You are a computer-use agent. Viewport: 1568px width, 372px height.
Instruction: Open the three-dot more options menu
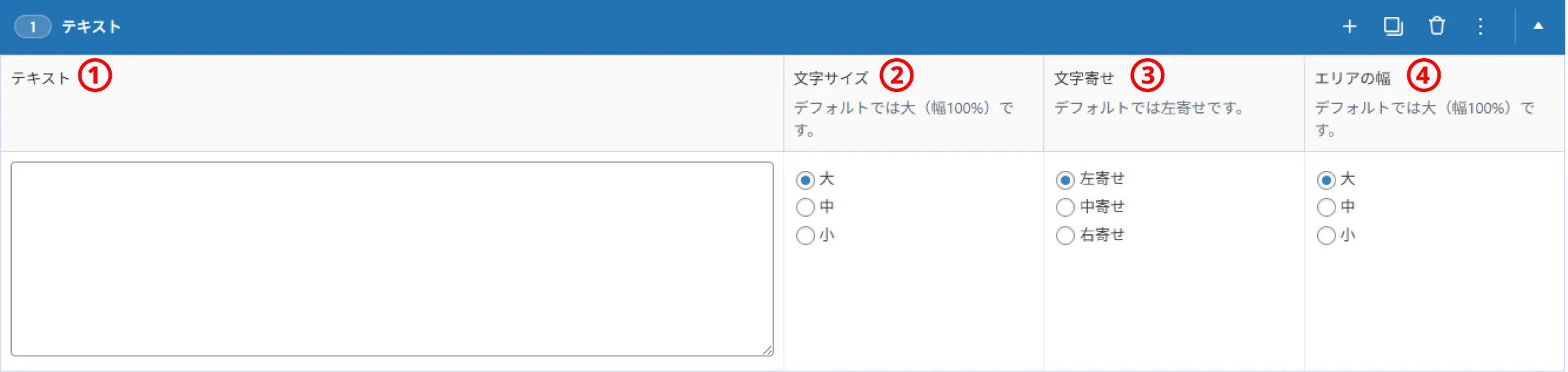click(1480, 27)
